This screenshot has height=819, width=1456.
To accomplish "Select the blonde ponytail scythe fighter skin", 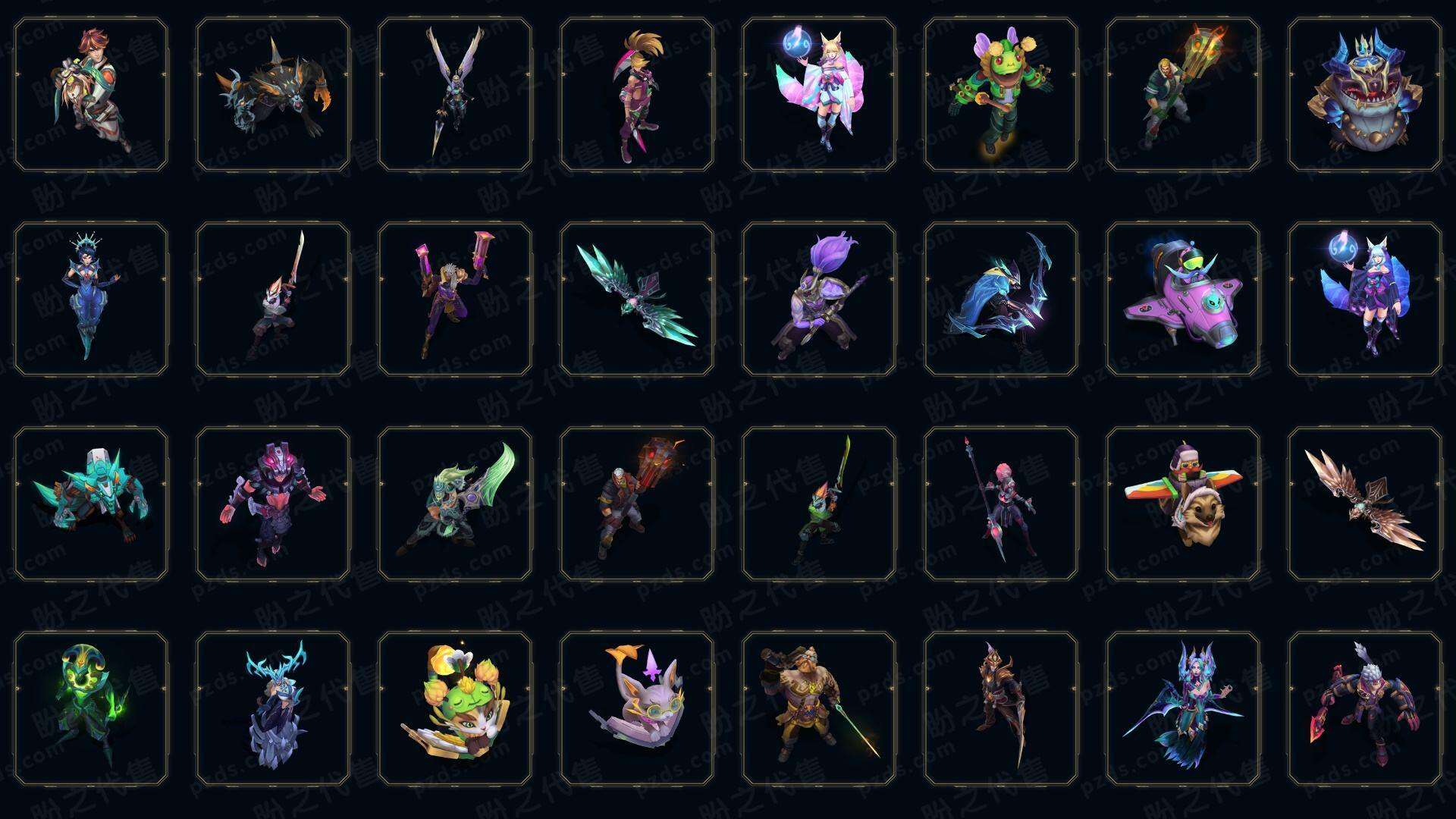I will 637,95.
